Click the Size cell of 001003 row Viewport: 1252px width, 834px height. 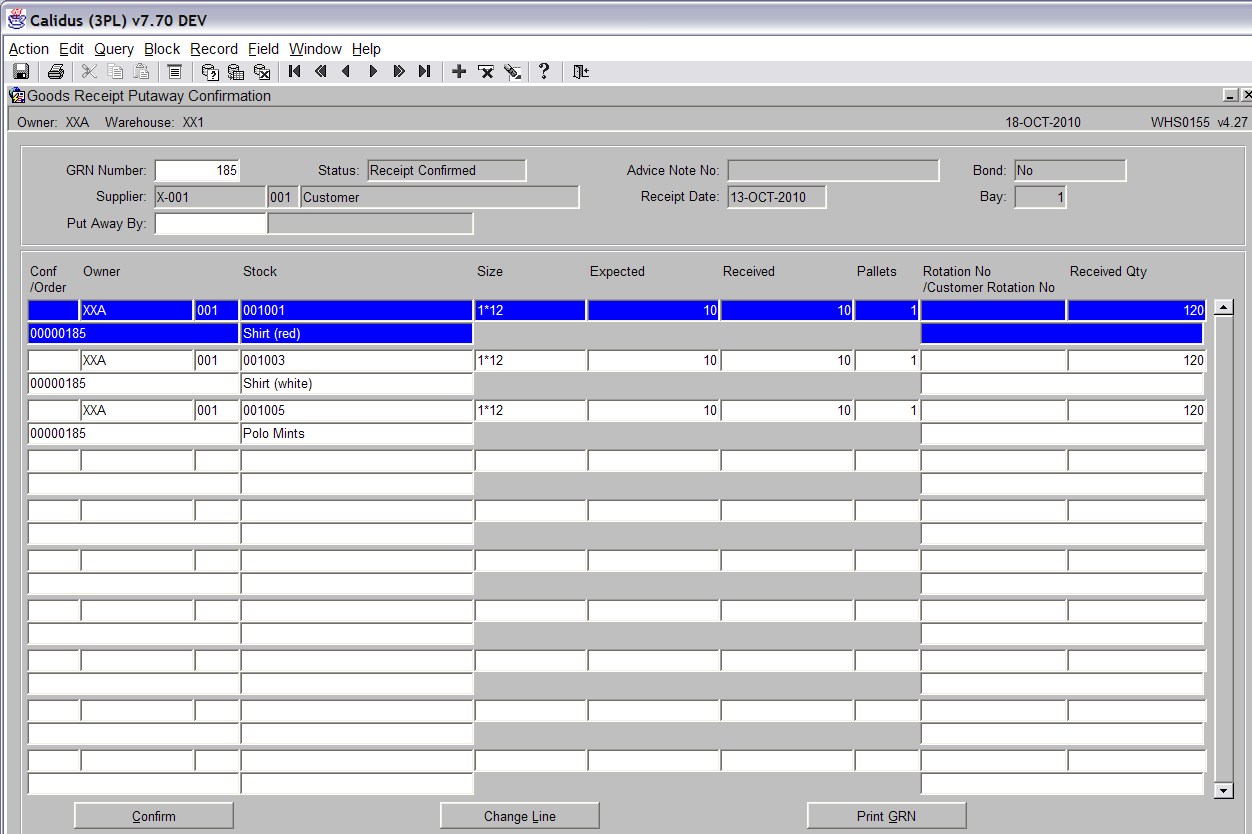click(530, 360)
